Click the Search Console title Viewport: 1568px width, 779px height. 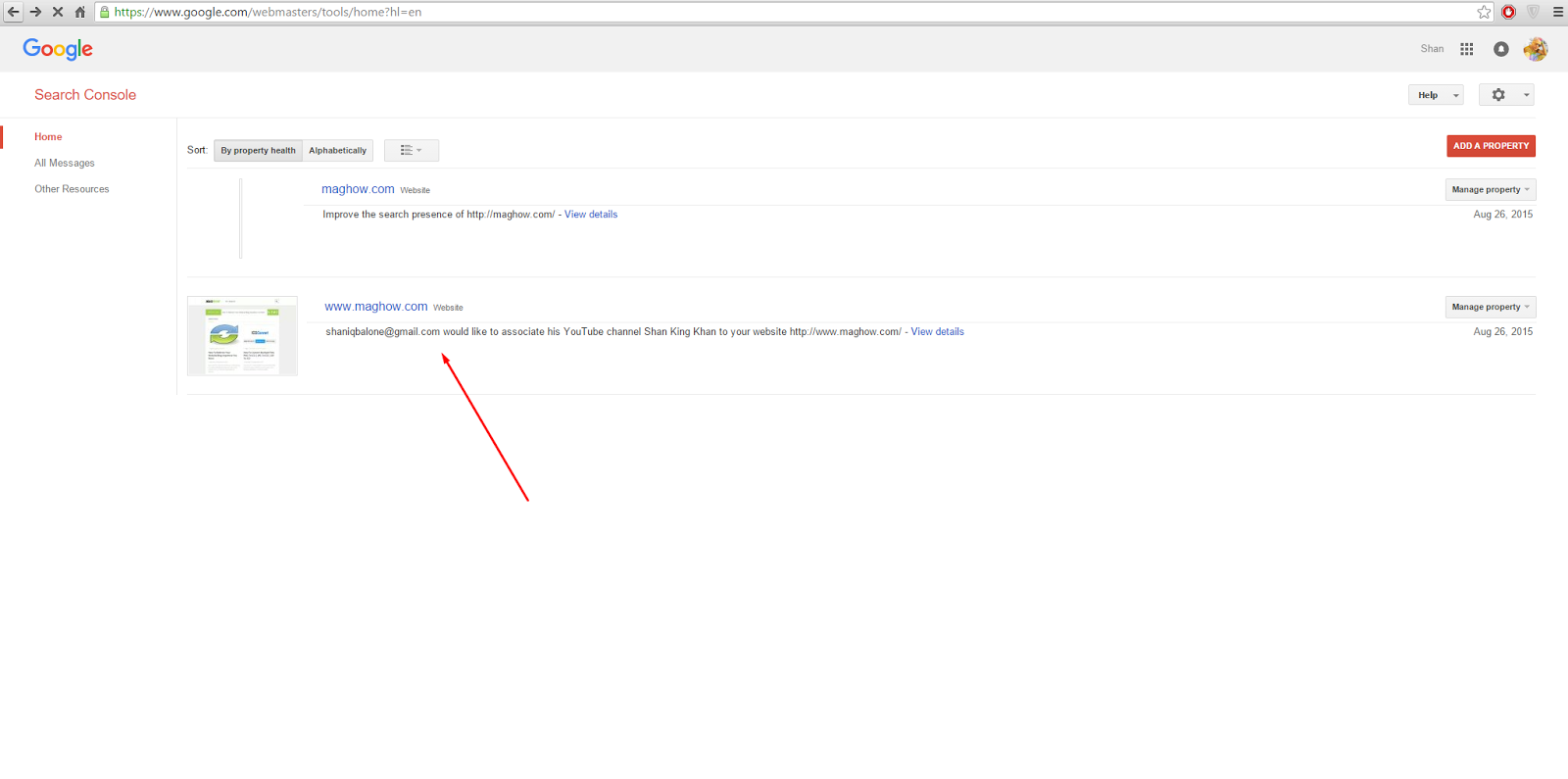(x=85, y=95)
